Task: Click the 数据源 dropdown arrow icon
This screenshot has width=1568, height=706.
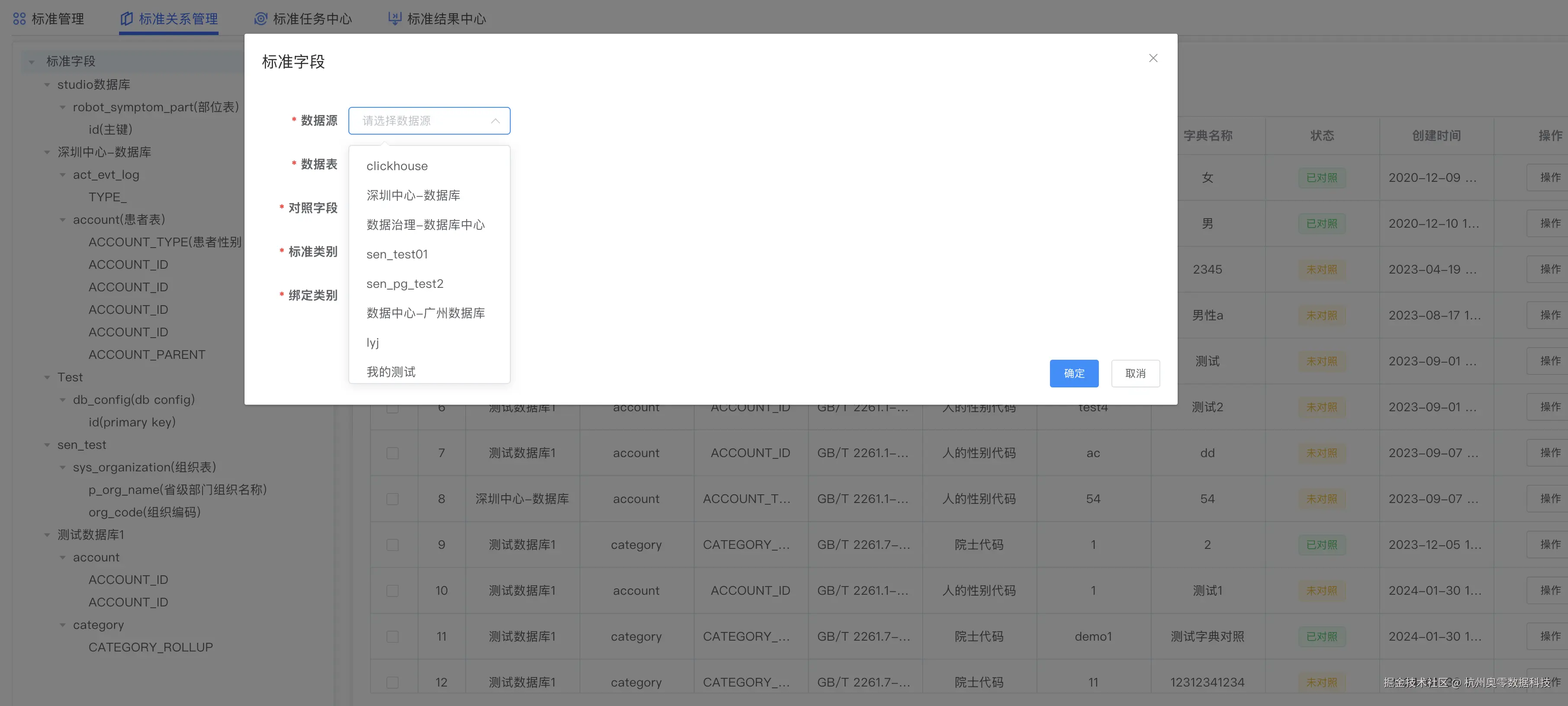Action: click(x=496, y=121)
